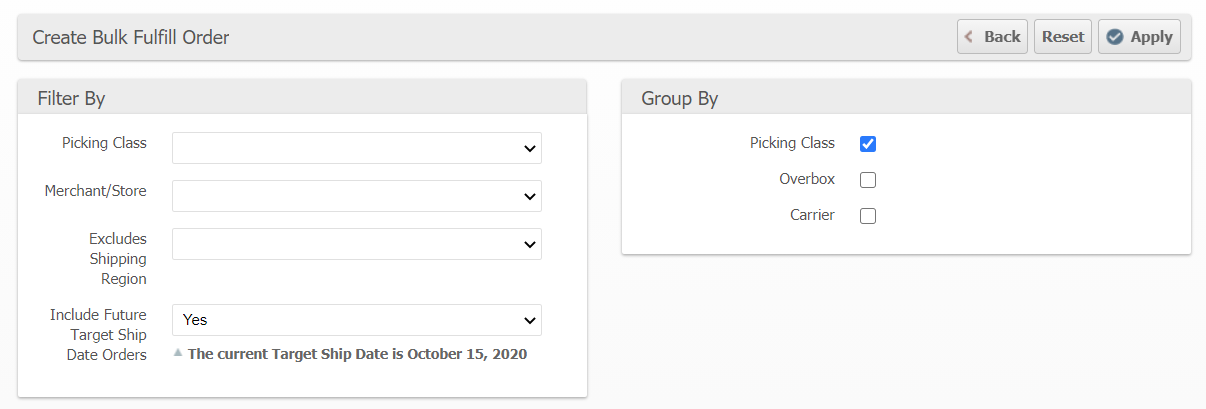Uncheck the Picking Class group-by checkbox
The height and width of the screenshot is (409, 1206).
point(868,144)
